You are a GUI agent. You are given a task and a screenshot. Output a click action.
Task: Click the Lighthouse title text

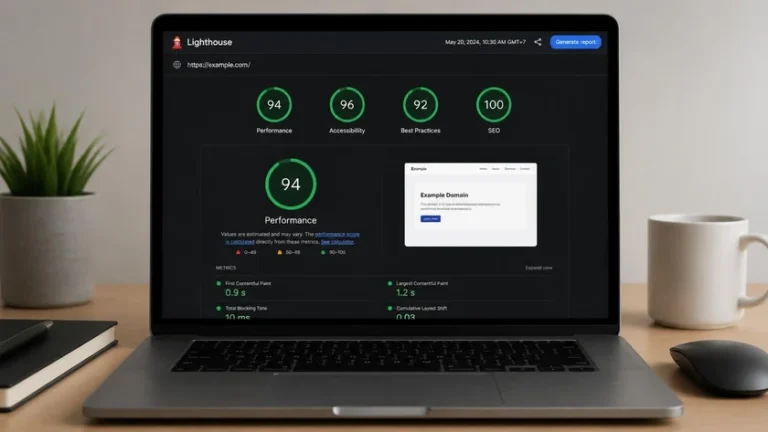click(209, 42)
